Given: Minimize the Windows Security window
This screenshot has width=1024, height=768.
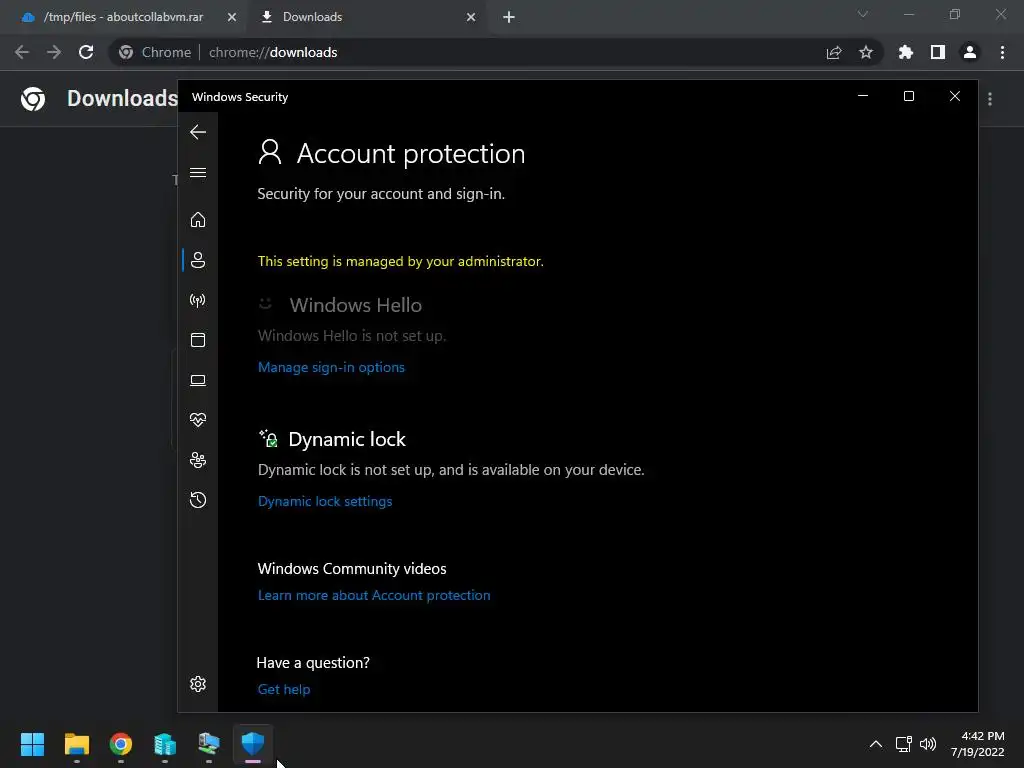Looking at the screenshot, I should [863, 96].
